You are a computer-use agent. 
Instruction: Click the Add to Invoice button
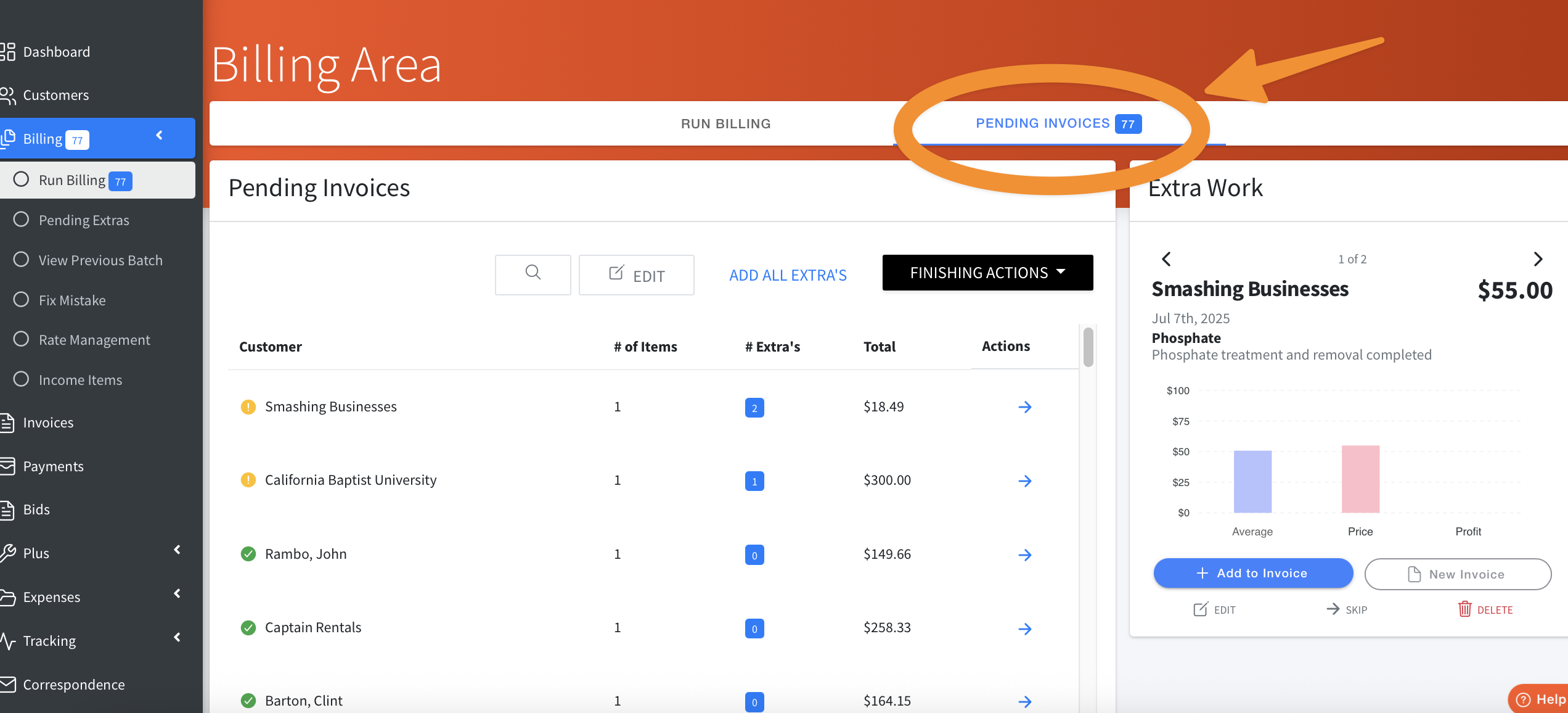pos(1253,573)
